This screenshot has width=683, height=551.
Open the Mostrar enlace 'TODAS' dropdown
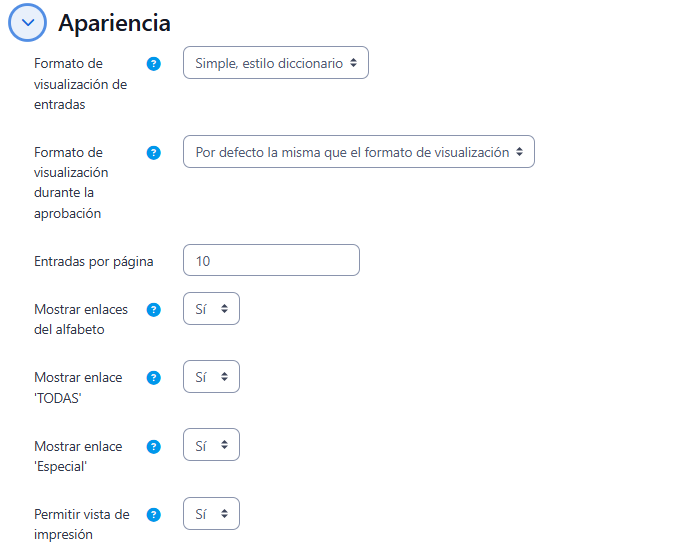[211, 377]
